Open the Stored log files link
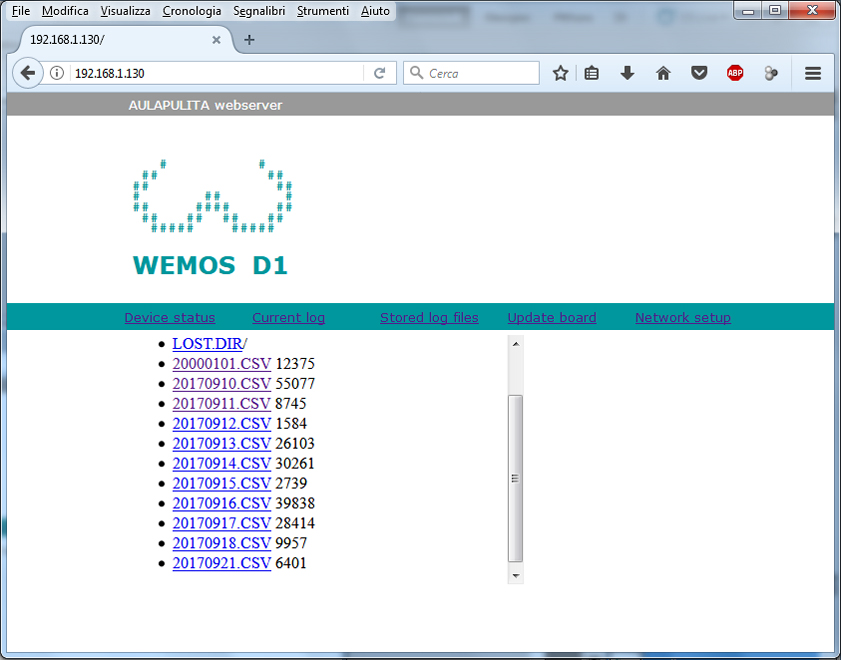This screenshot has height=660, width=841. [x=429, y=317]
